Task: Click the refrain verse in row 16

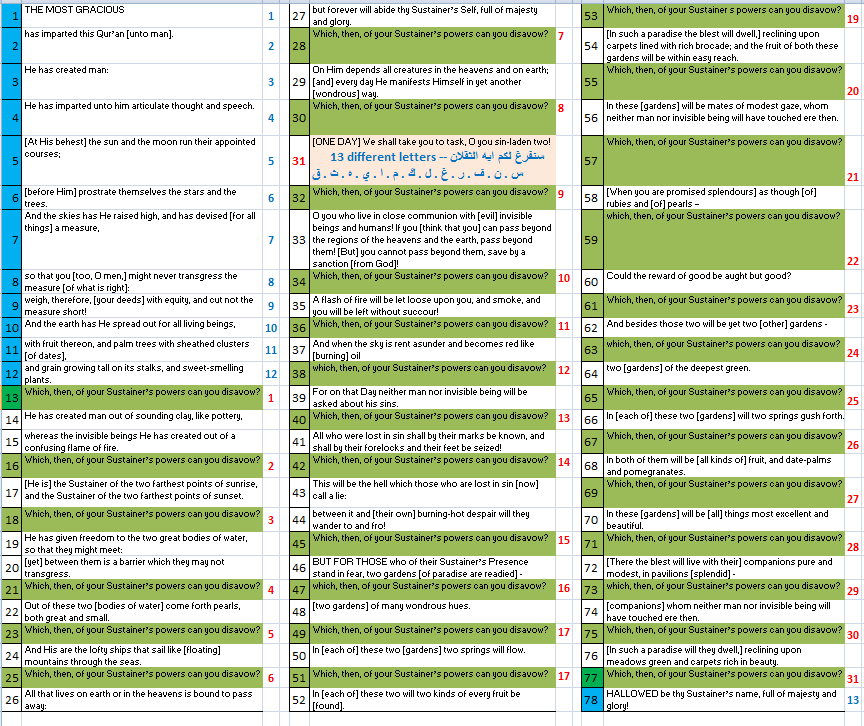Action: coord(142,466)
